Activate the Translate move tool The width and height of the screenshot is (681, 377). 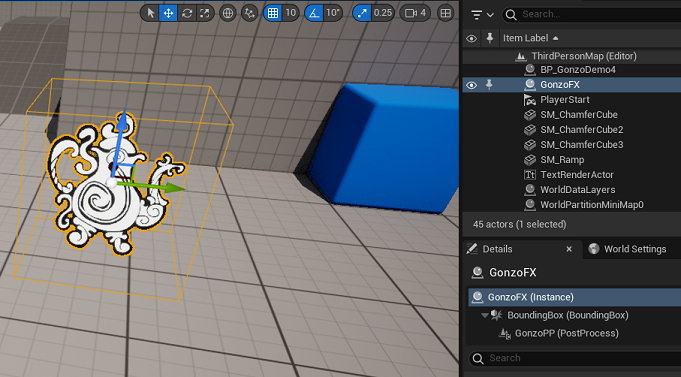168,13
